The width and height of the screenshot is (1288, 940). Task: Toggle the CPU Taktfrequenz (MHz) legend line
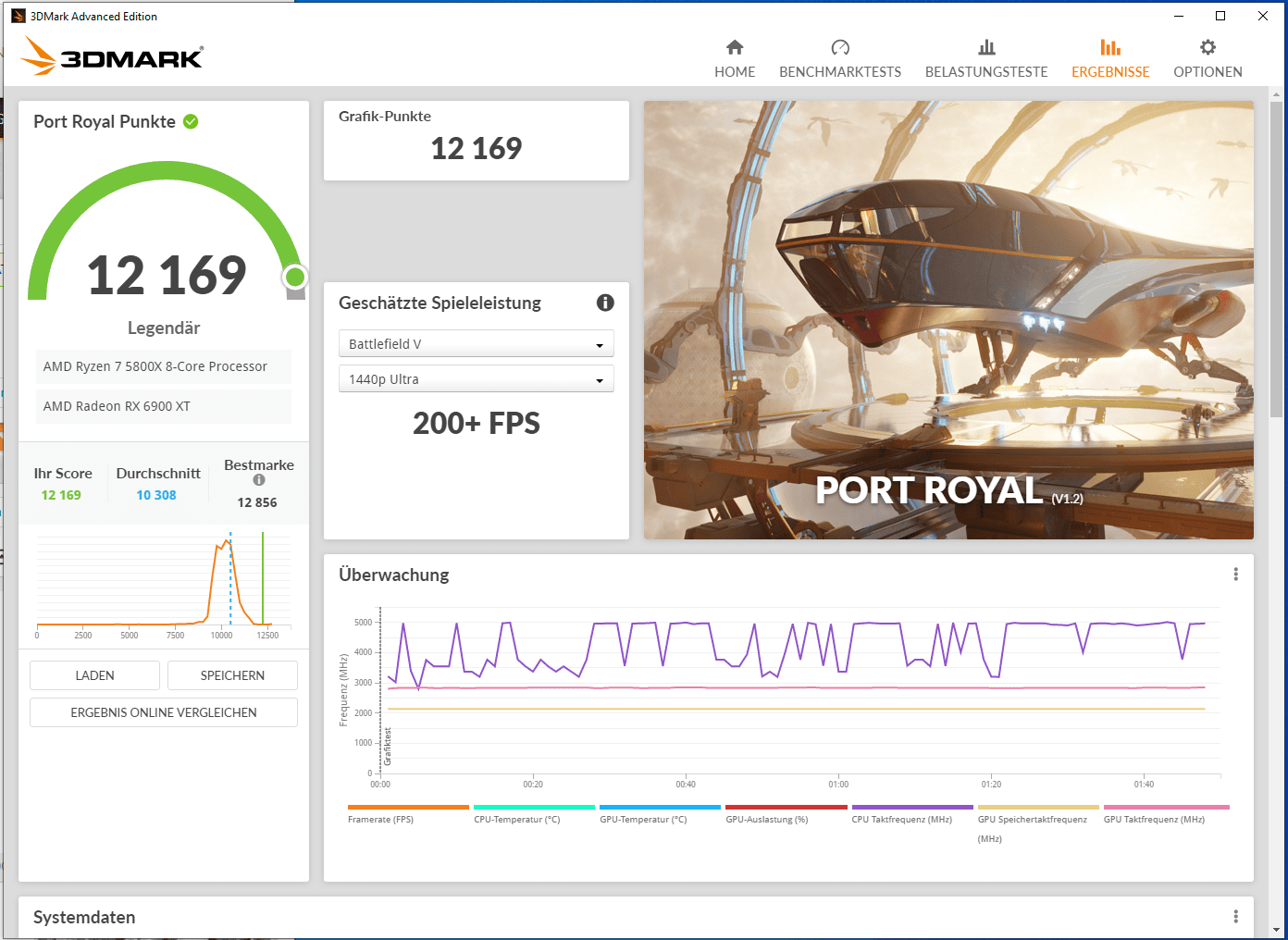(x=912, y=814)
